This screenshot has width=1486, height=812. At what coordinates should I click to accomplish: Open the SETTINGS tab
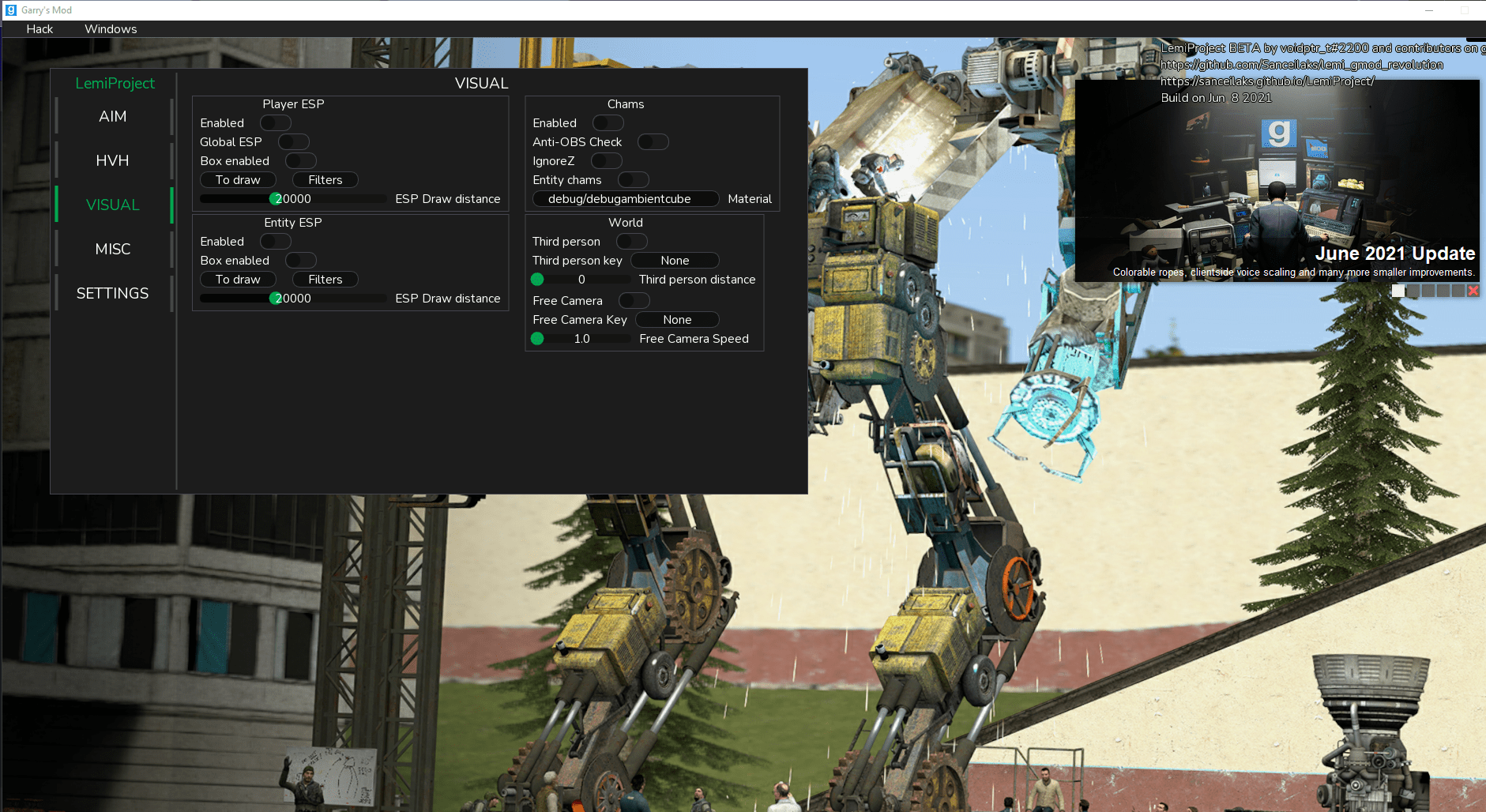pyautogui.click(x=113, y=293)
